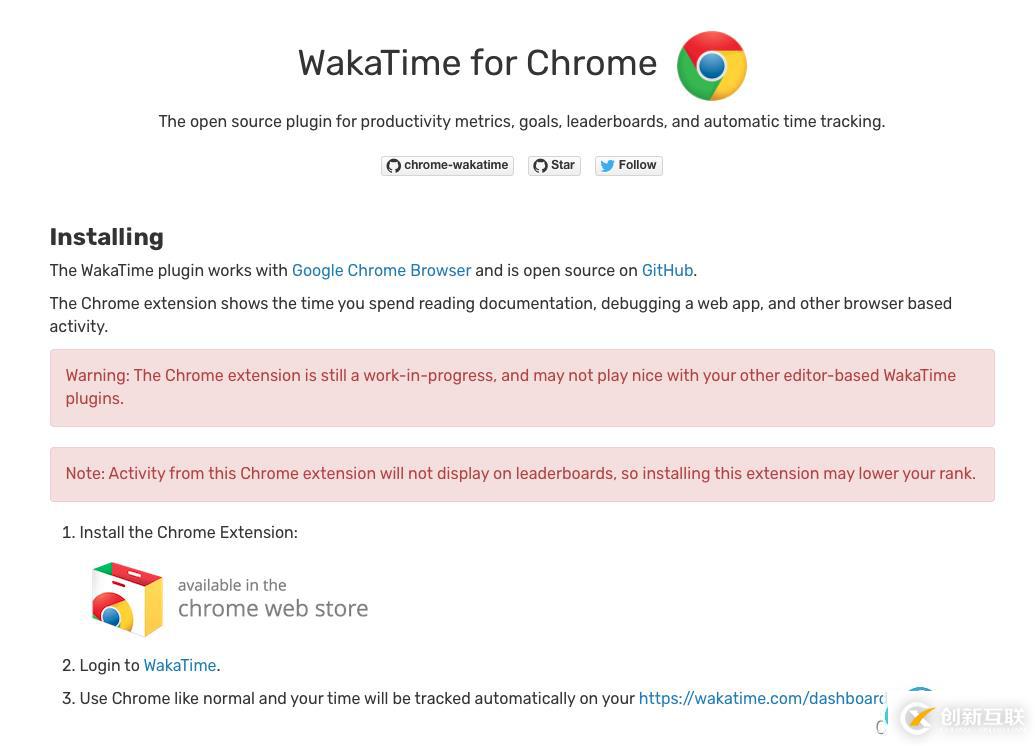Viewport: 1035px width, 746px height.
Task: Open the chrome-wakatime GitHub repository button
Action: [x=447, y=165]
